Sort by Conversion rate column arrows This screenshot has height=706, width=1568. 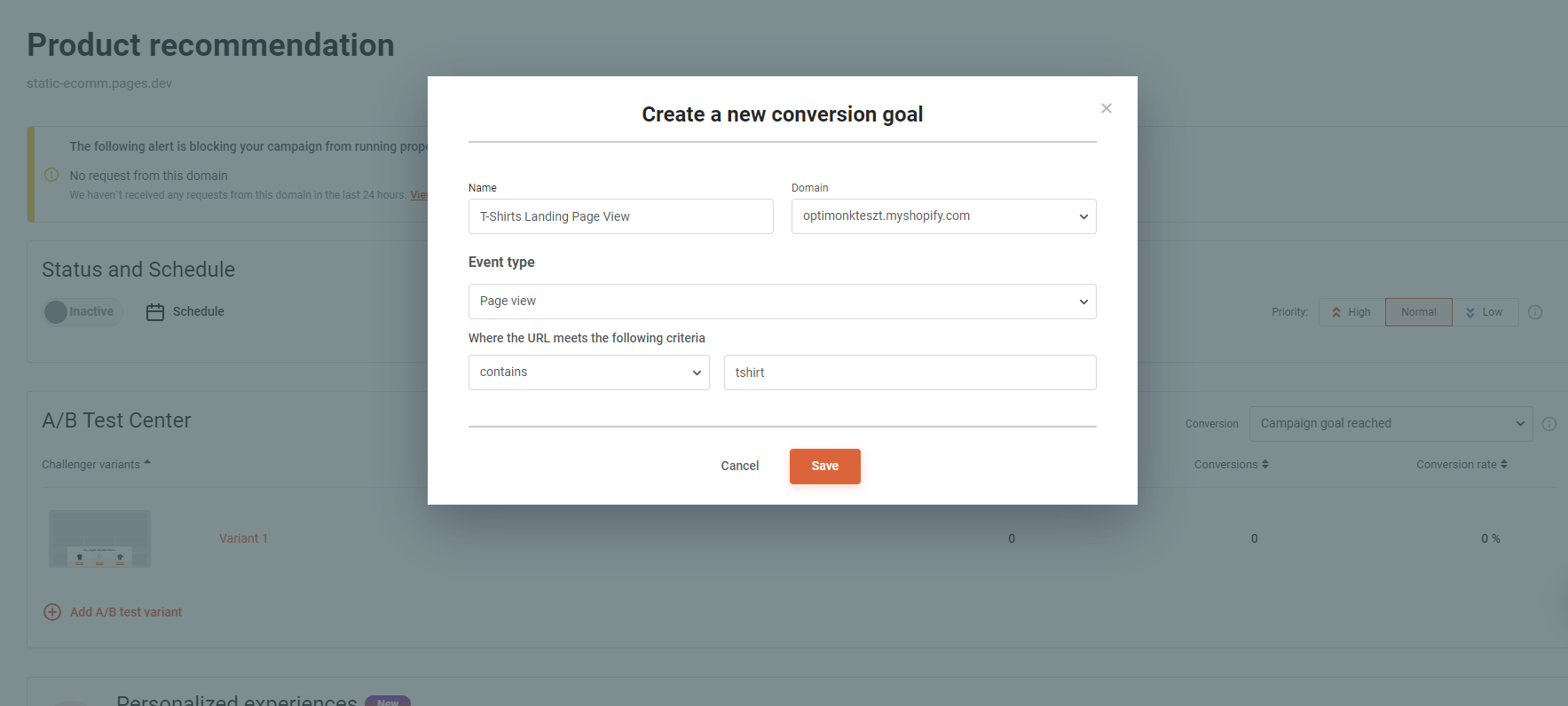1504,464
